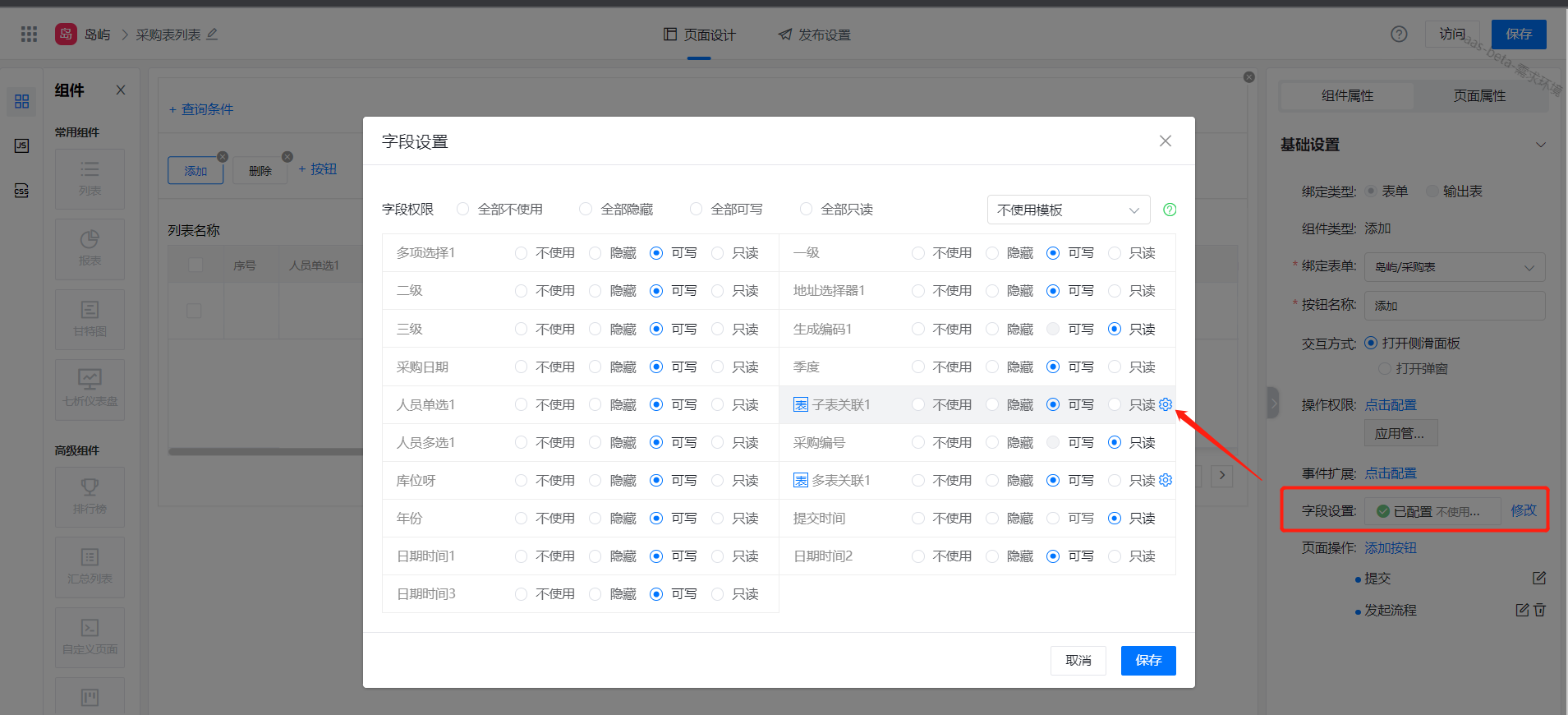
Task: Open the help question mark icon
Action: coord(1399,34)
